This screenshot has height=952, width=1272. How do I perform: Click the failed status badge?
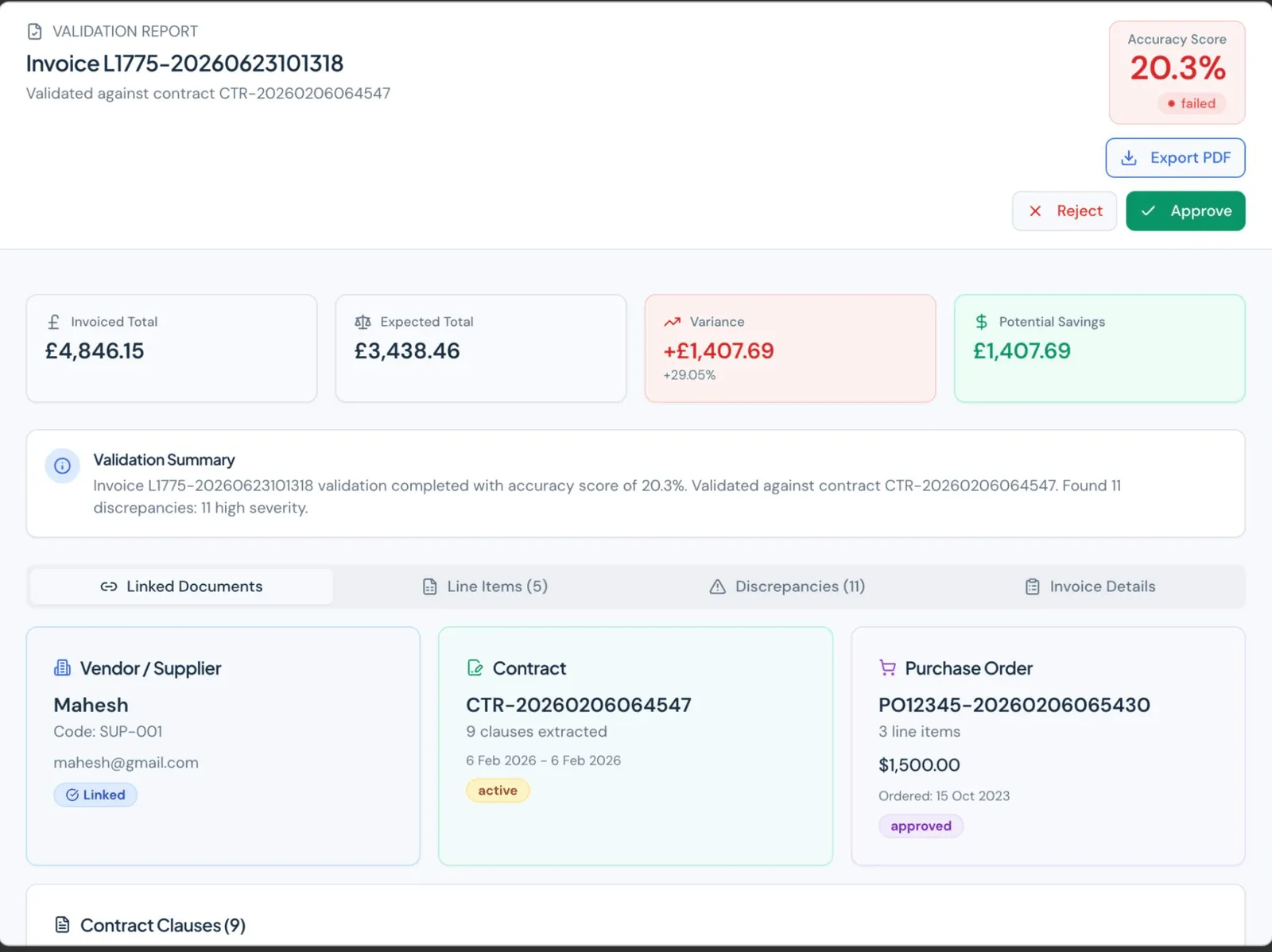(1191, 103)
